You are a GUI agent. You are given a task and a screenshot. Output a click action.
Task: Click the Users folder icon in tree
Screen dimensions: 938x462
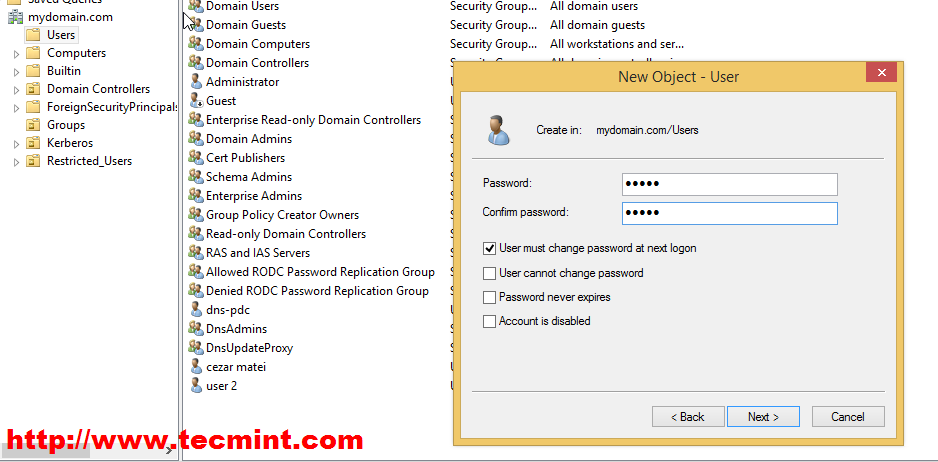point(33,35)
